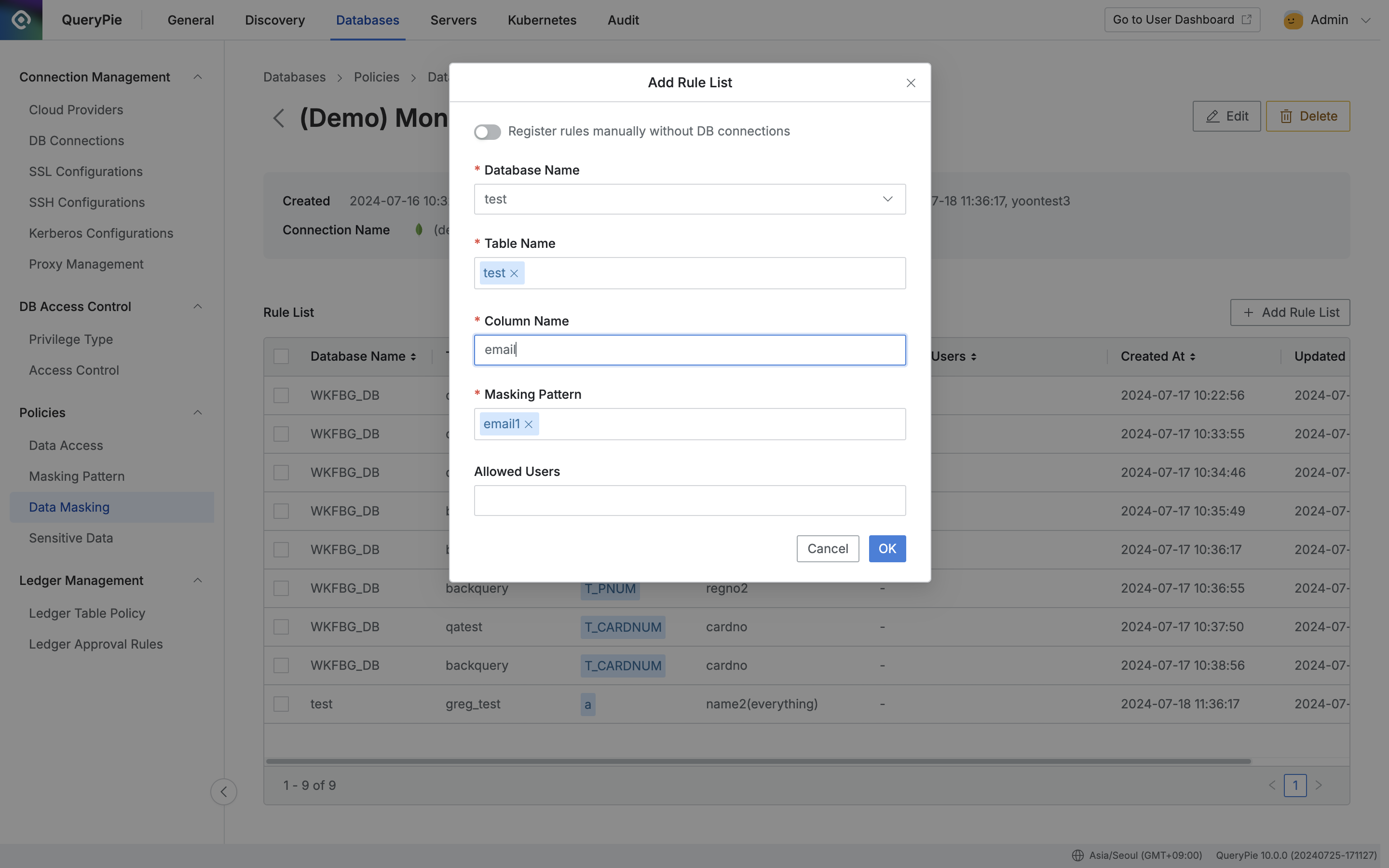The height and width of the screenshot is (868, 1389).
Task: Navigate via the Policies breadcrumb link
Action: pyautogui.click(x=376, y=76)
